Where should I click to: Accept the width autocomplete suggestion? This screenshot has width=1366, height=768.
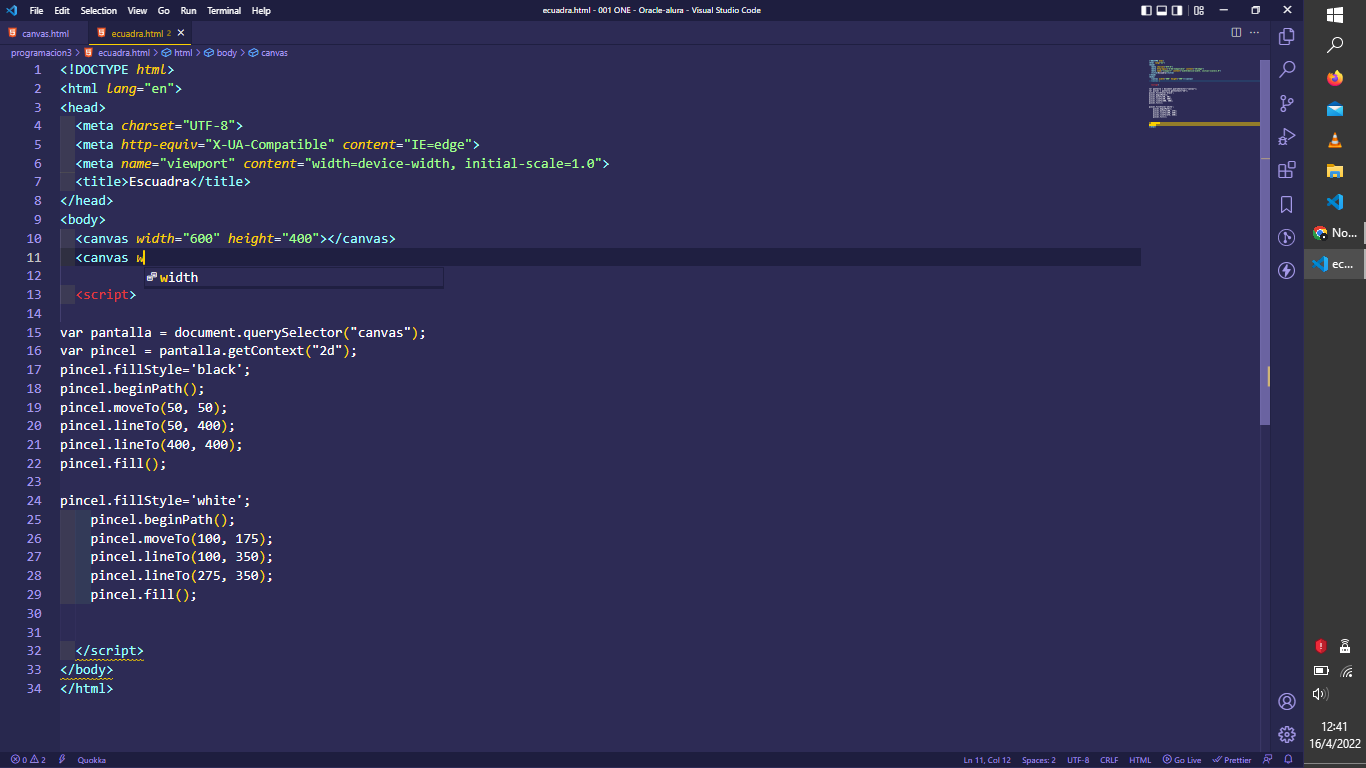294,277
